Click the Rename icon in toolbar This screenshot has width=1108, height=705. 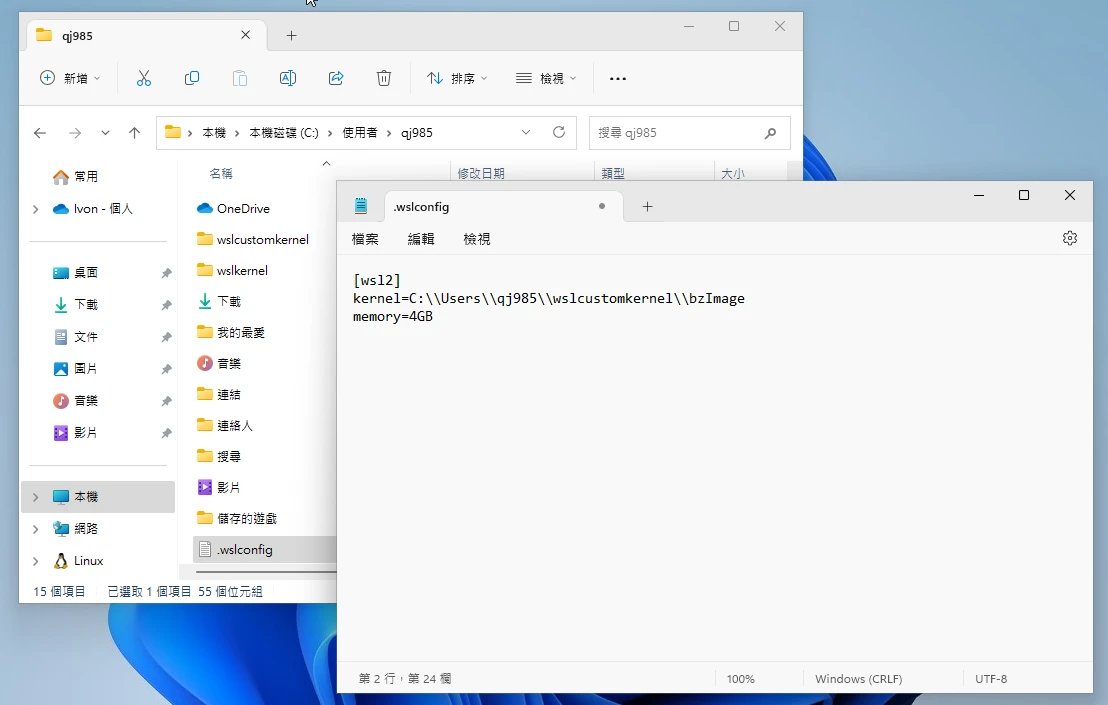click(x=288, y=78)
